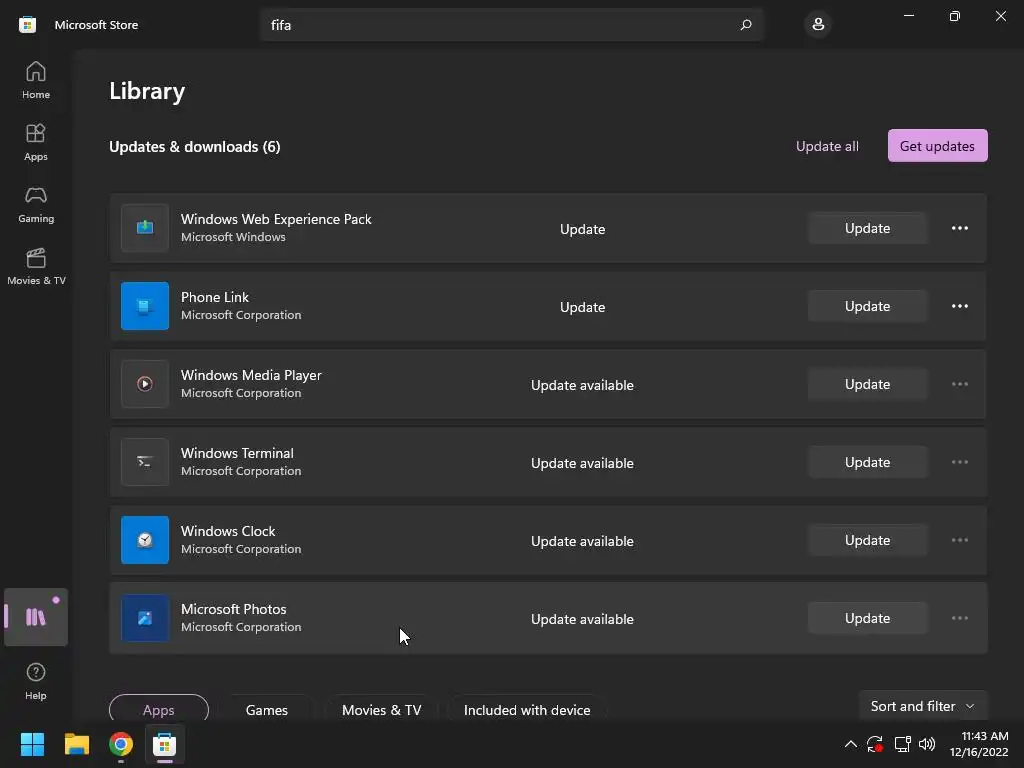Click the Microsoft Store taskbar icon
The height and width of the screenshot is (768, 1024).
pos(165,744)
